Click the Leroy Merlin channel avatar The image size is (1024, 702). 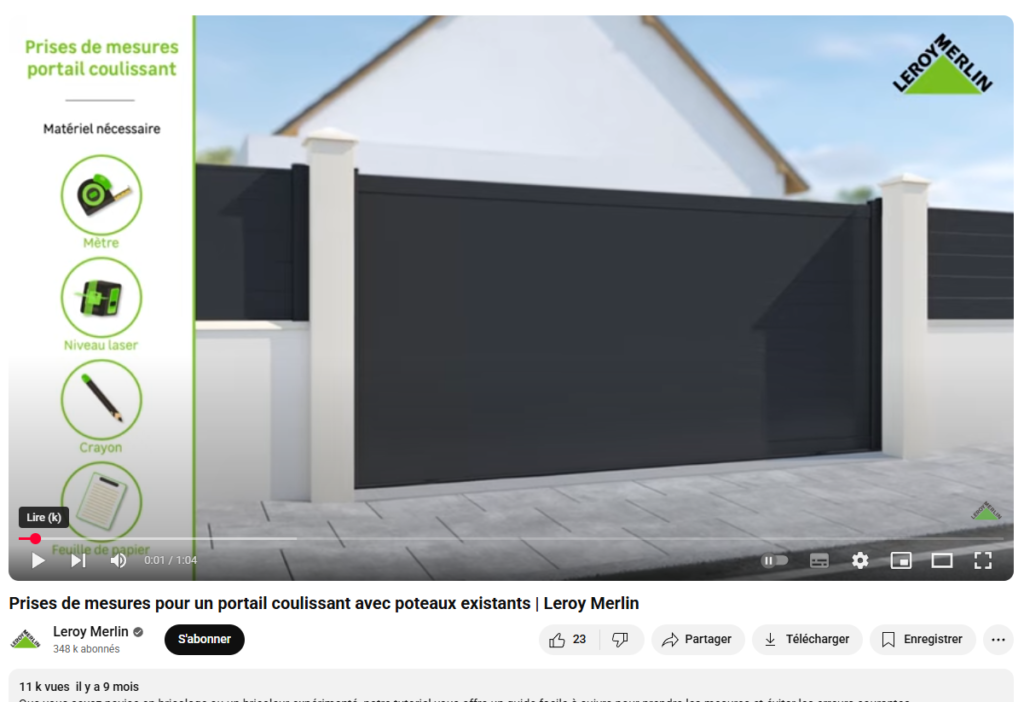coord(26,640)
